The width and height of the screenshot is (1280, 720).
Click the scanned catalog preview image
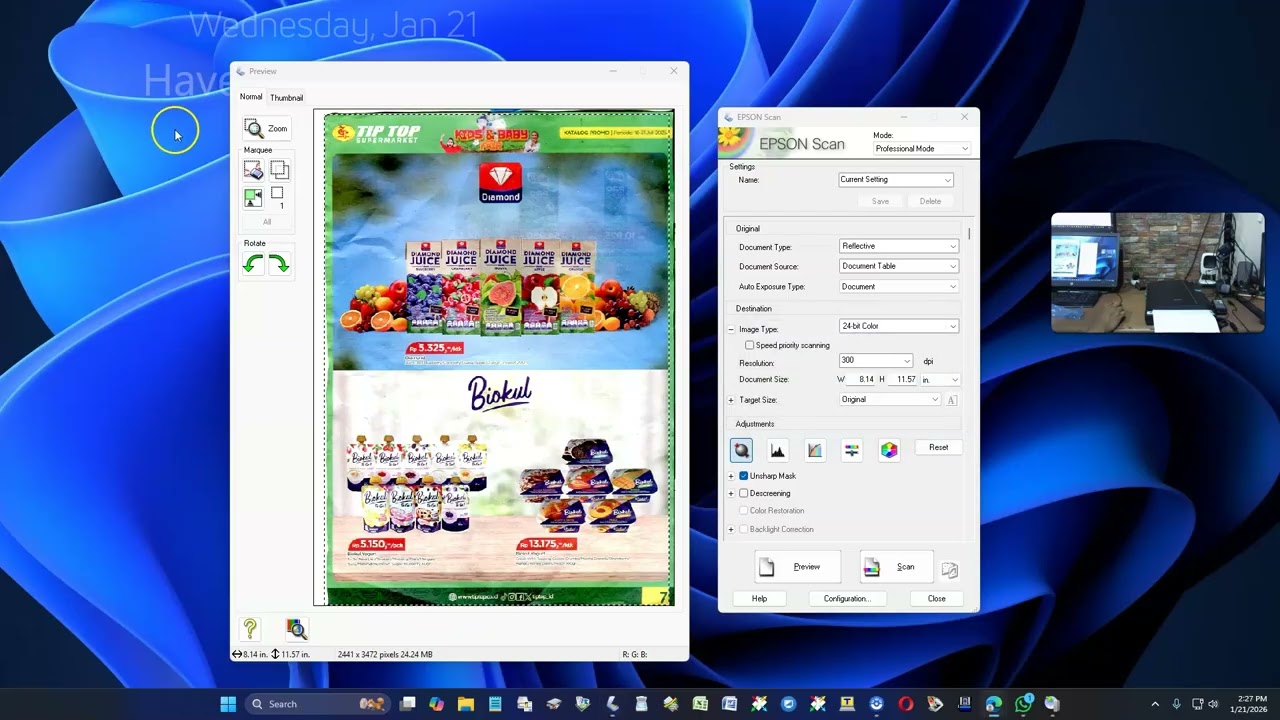pyautogui.click(x=494, y=358)
